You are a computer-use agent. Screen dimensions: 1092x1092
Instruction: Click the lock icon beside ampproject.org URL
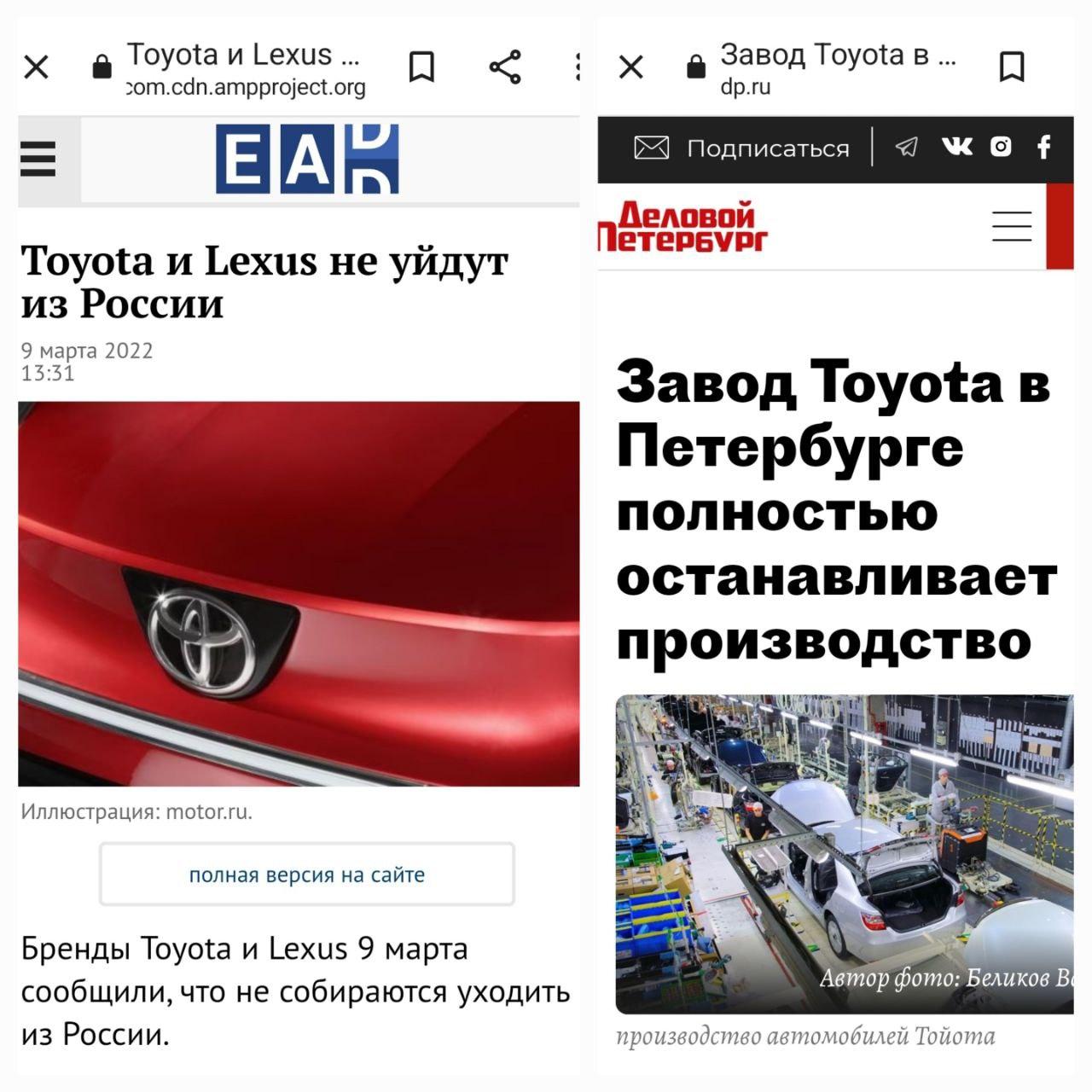[102, 67]
